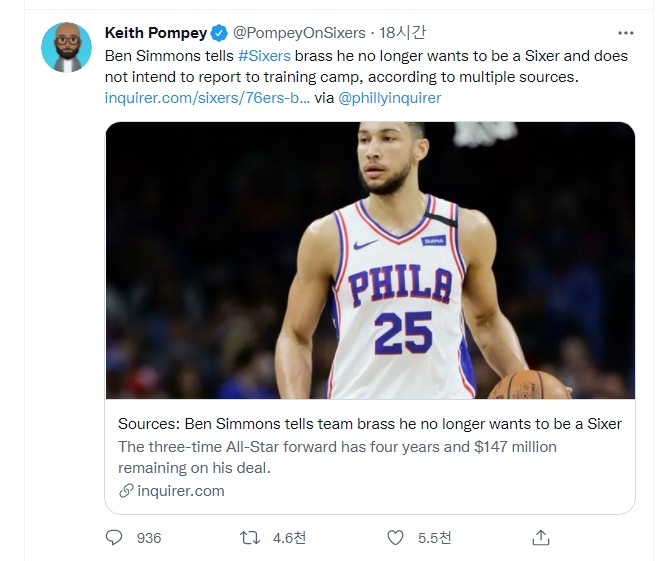The height and width of the screenshot is (561, 663).
Task: Open the three-dot more options menu
Action: 626,33
